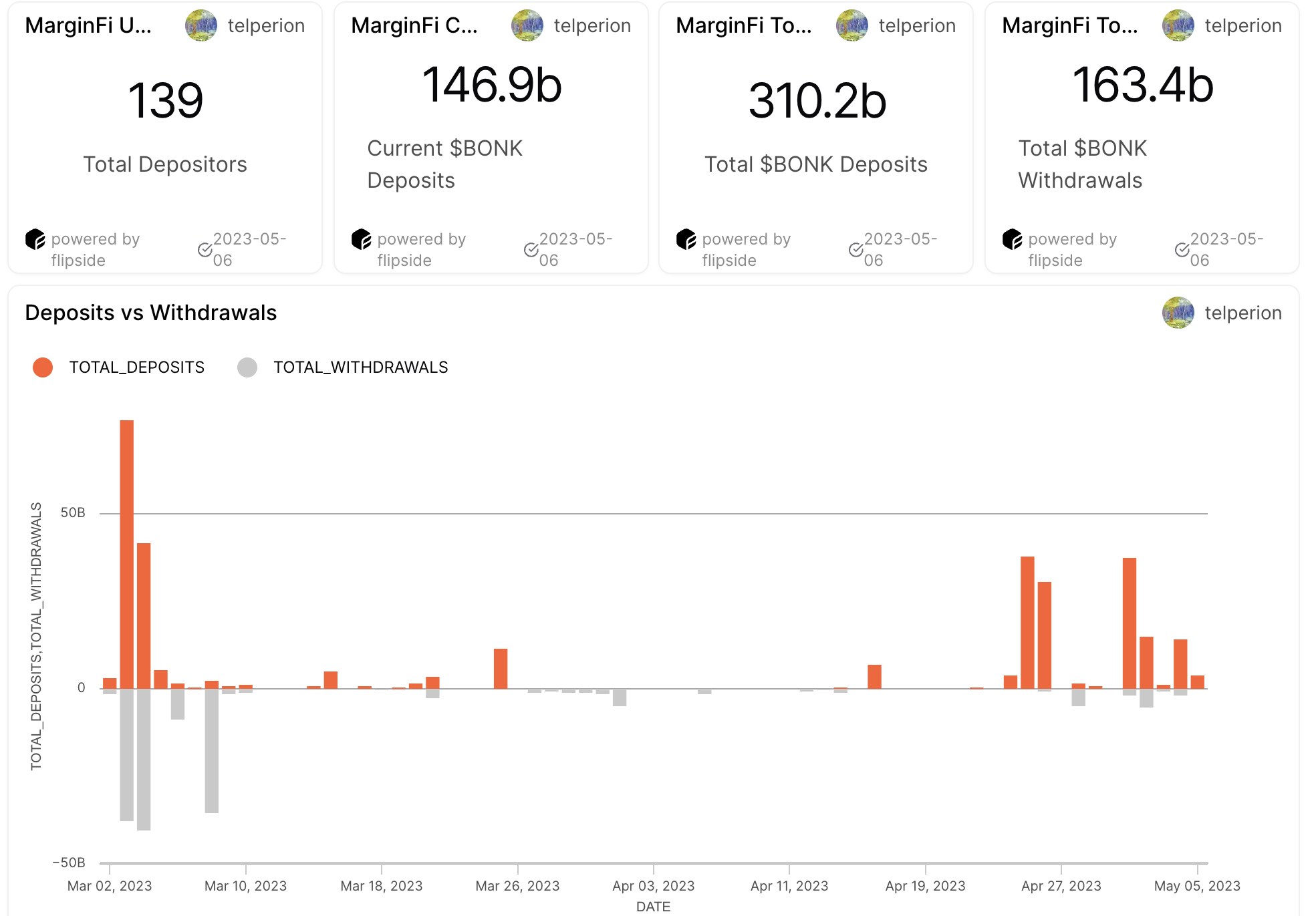1316x916 pixels.
Task: Click the refresh-check icon on Current $BONK Deposits card
Action: tap(531, 250)
